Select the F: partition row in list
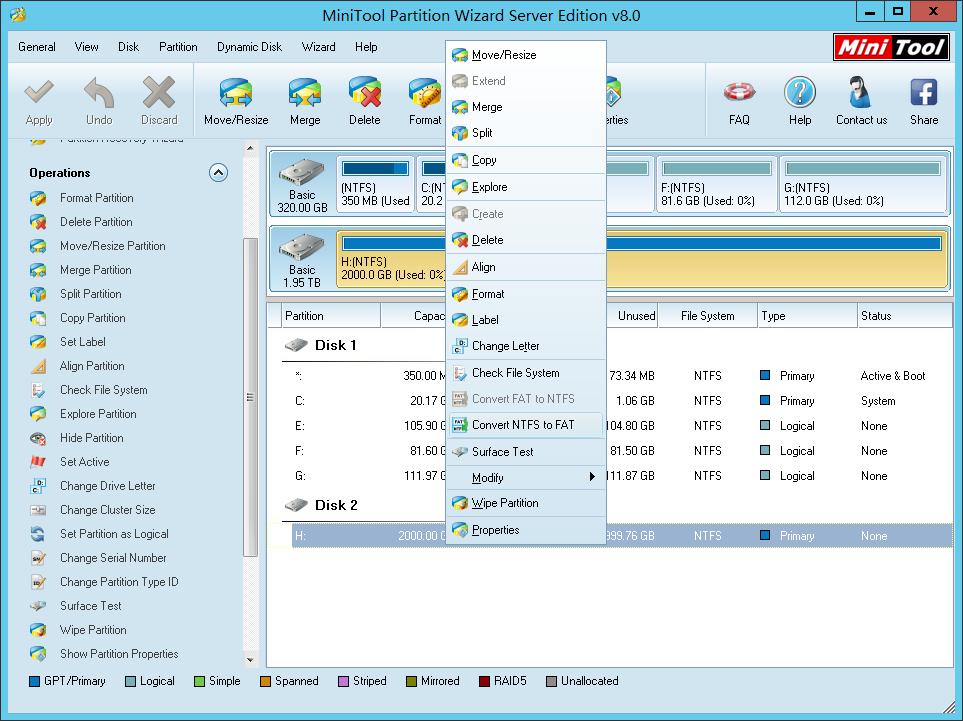Image resolution: width=963 pixels, height=721 pixels. tap(622, 451)
